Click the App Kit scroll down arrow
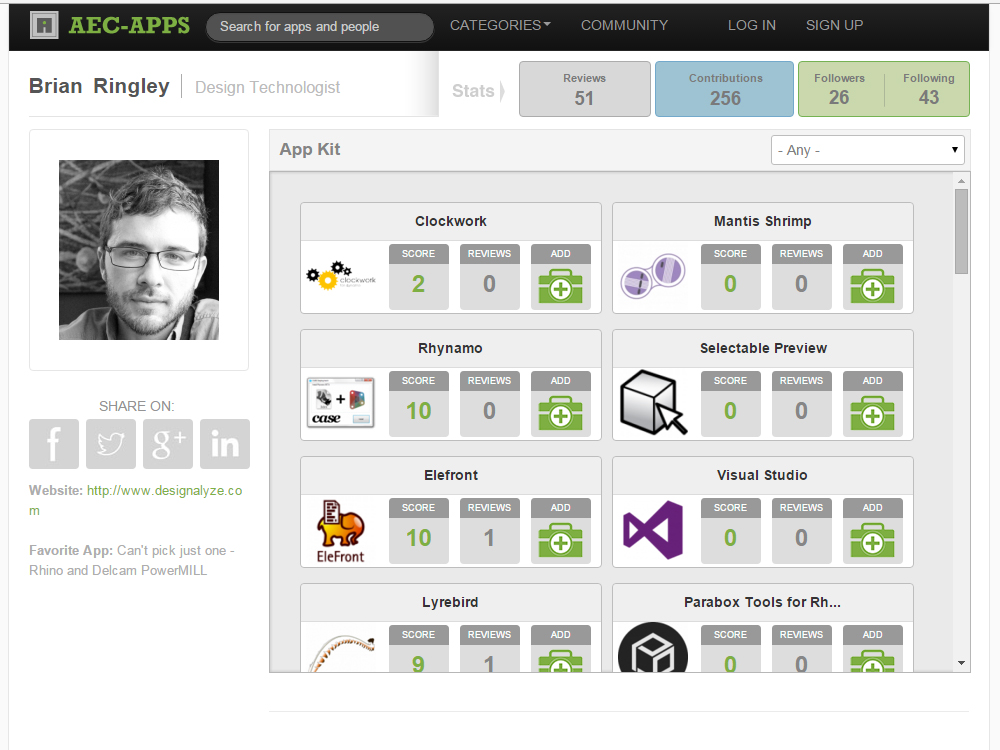Image resolution: width=1000 pixels, height=750 pixels. (961, 663)
